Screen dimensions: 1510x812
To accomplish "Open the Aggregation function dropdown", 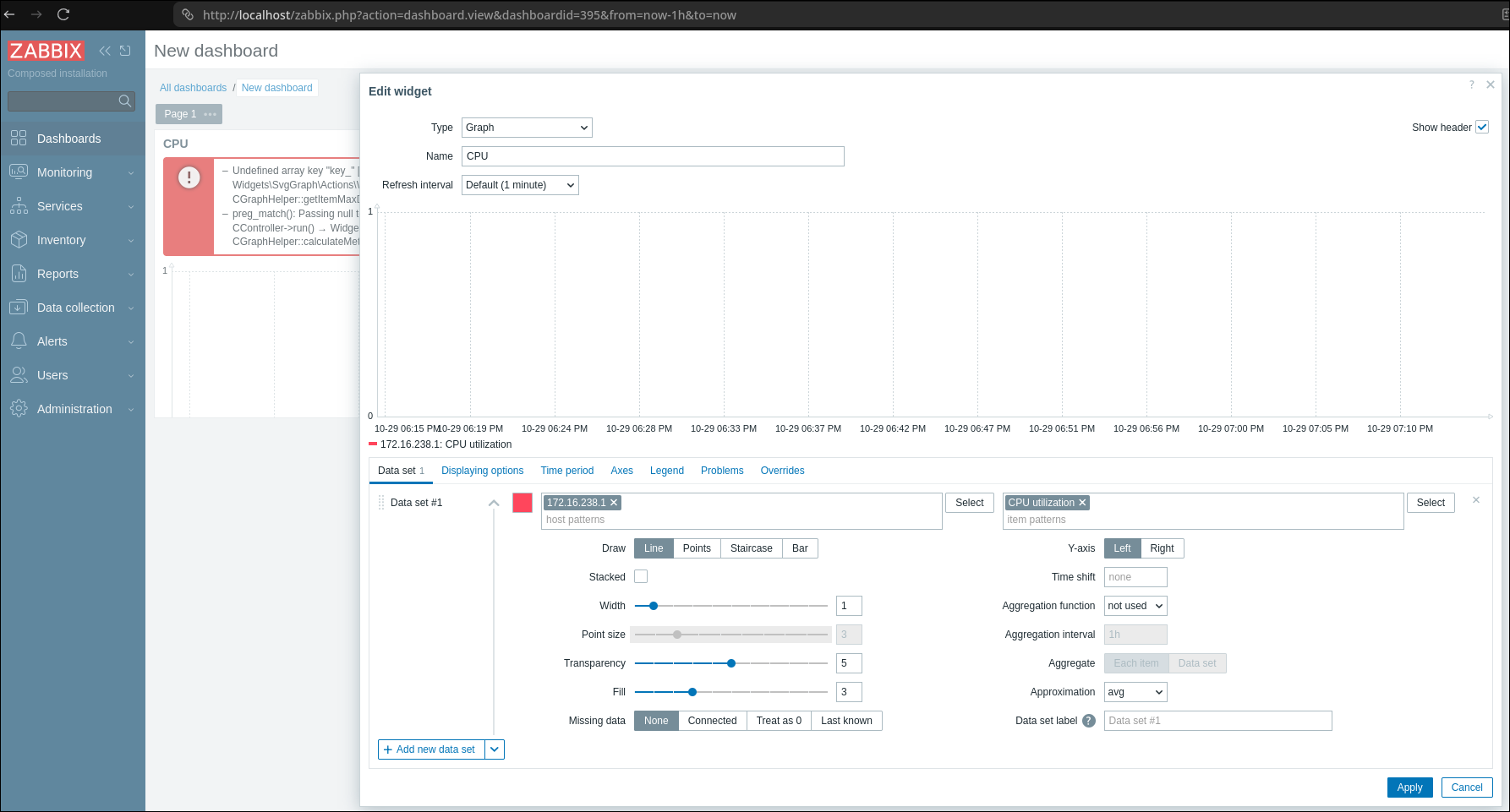I will tap(1135, 606).
